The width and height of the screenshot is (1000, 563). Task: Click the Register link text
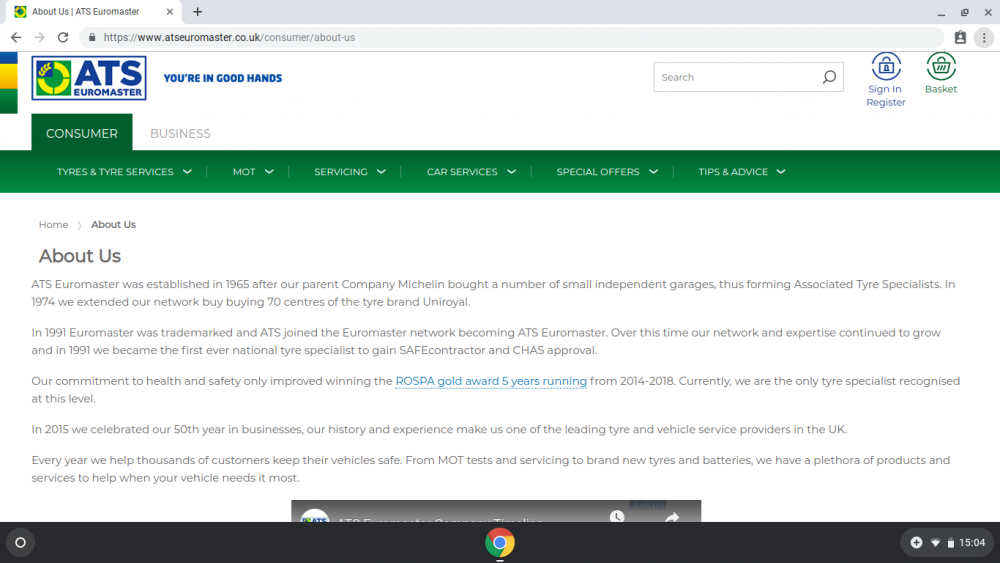[x=885, y=102]
